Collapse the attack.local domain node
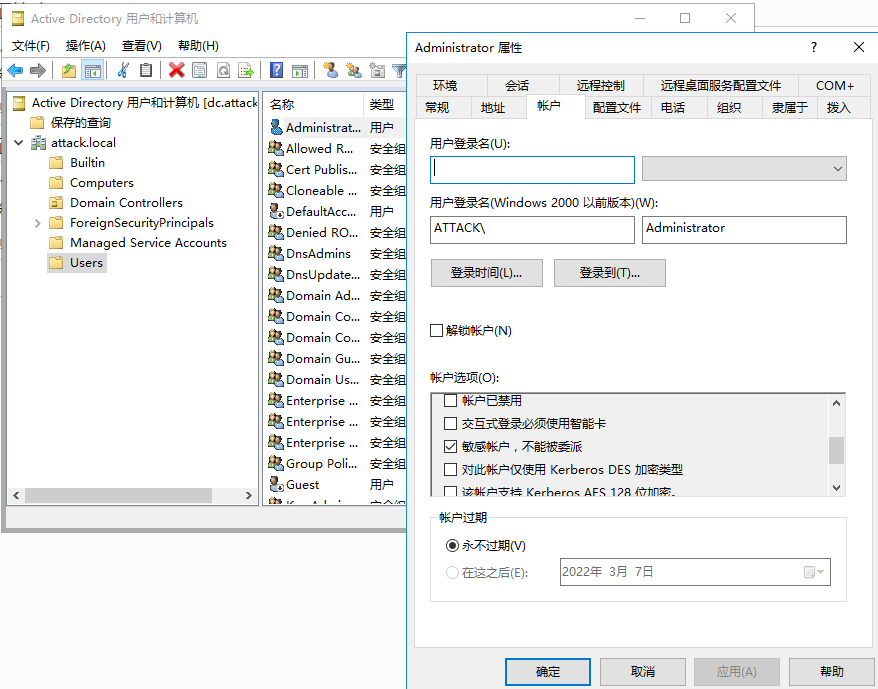Image resolution: width=878 pixels, height=689 pixels. [x=18, y=143]
